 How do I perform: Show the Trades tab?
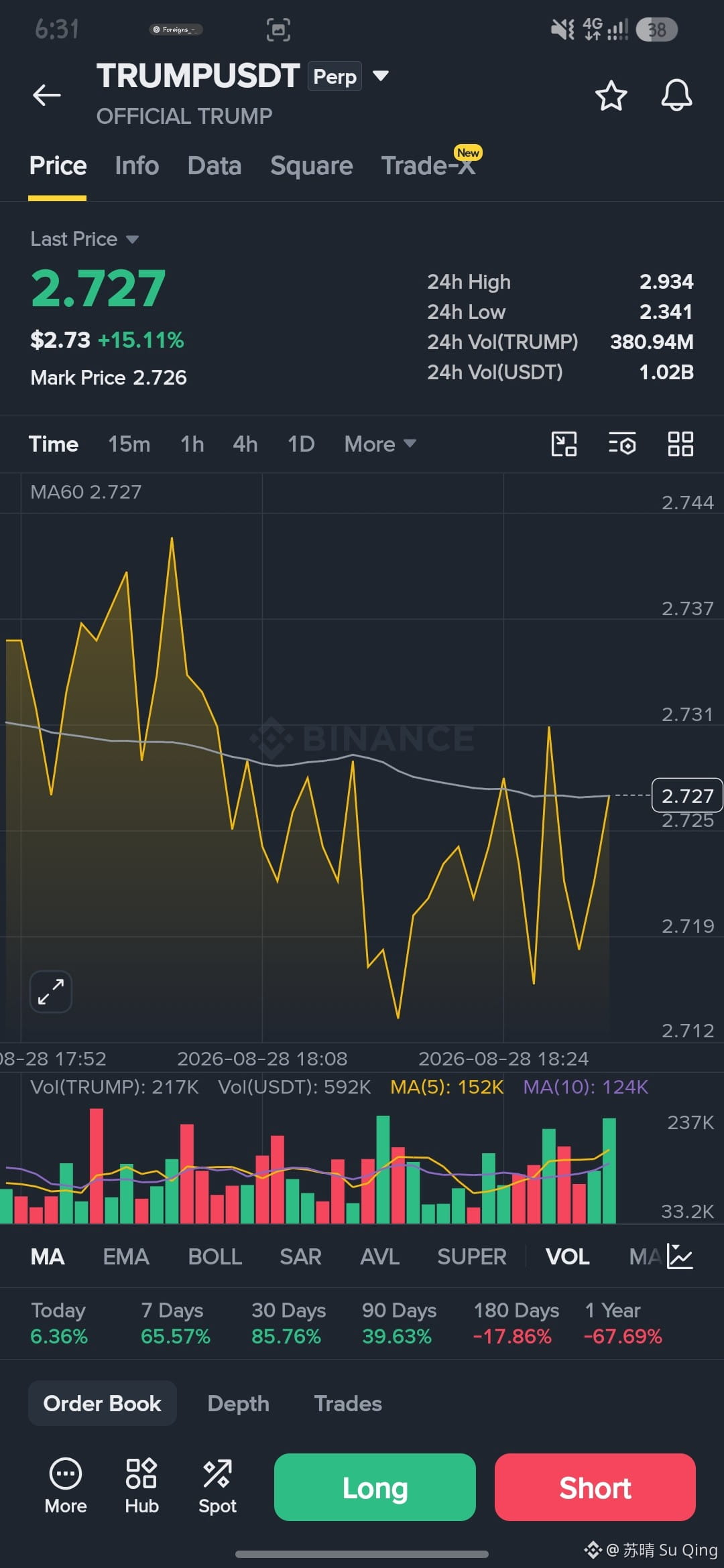348,1403
